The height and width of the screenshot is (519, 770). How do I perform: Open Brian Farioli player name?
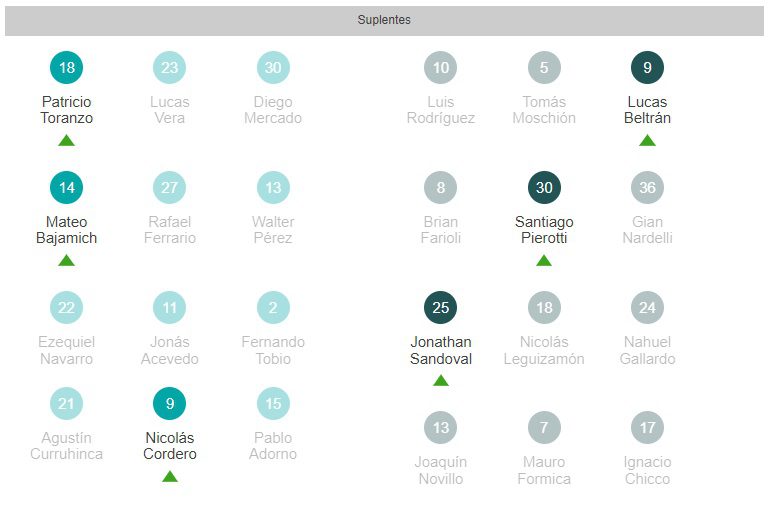[x=440, y=230]
